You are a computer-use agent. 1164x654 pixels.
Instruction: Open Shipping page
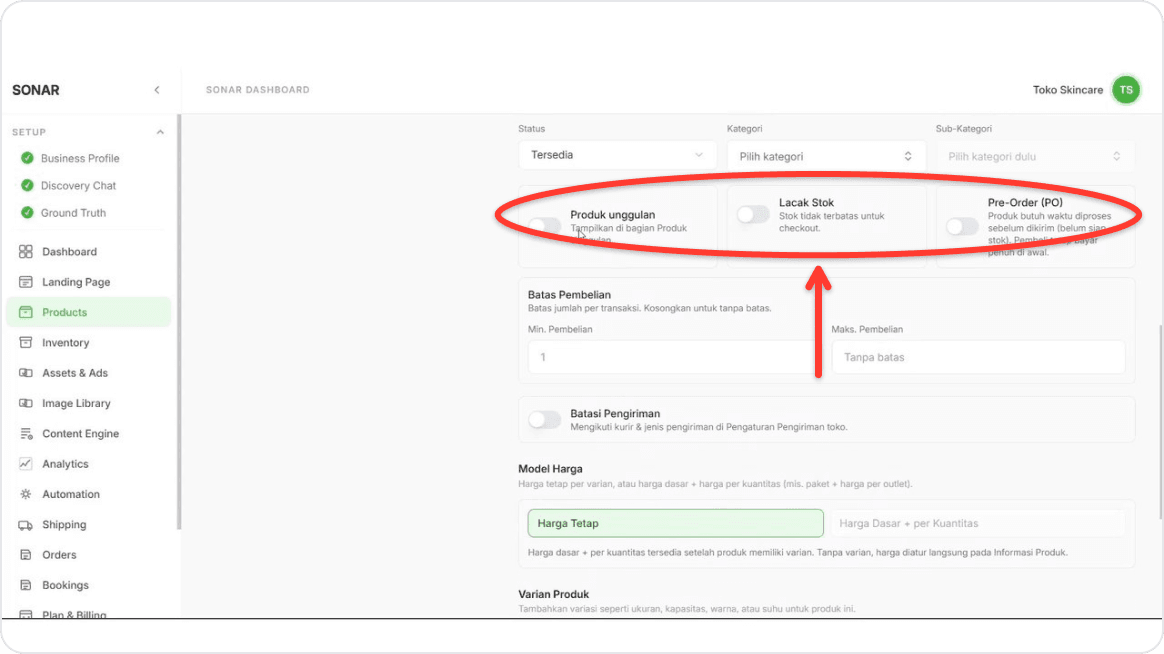[x=64, y=525]
